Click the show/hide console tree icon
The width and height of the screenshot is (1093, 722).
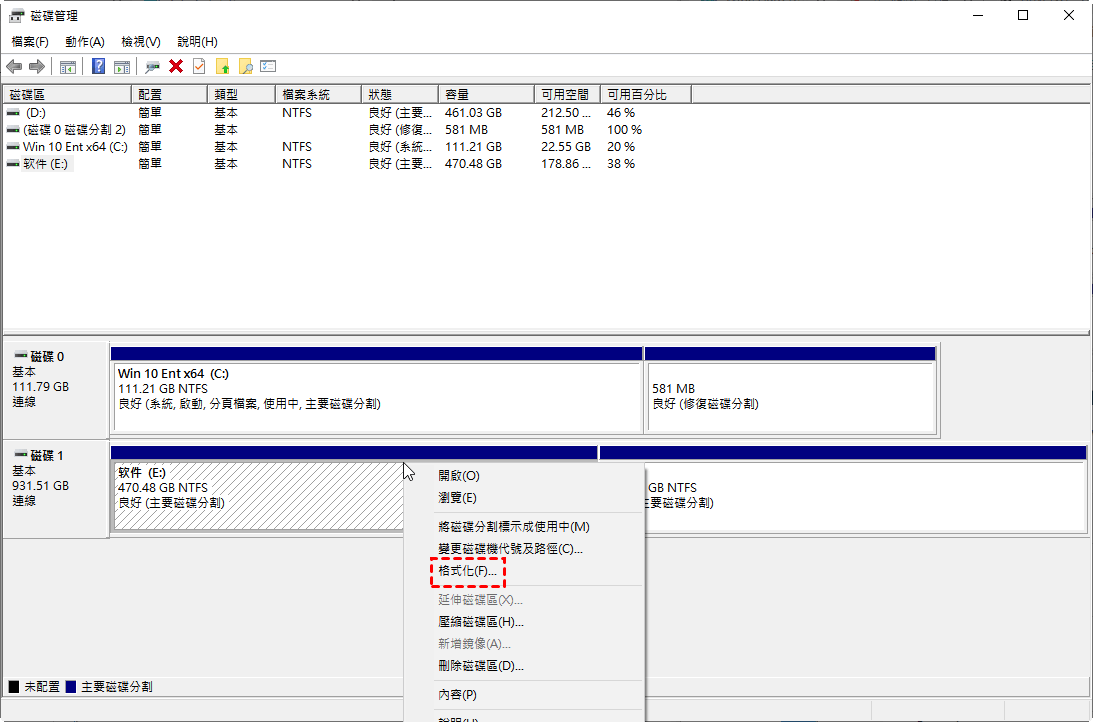(x=68, y=66)
